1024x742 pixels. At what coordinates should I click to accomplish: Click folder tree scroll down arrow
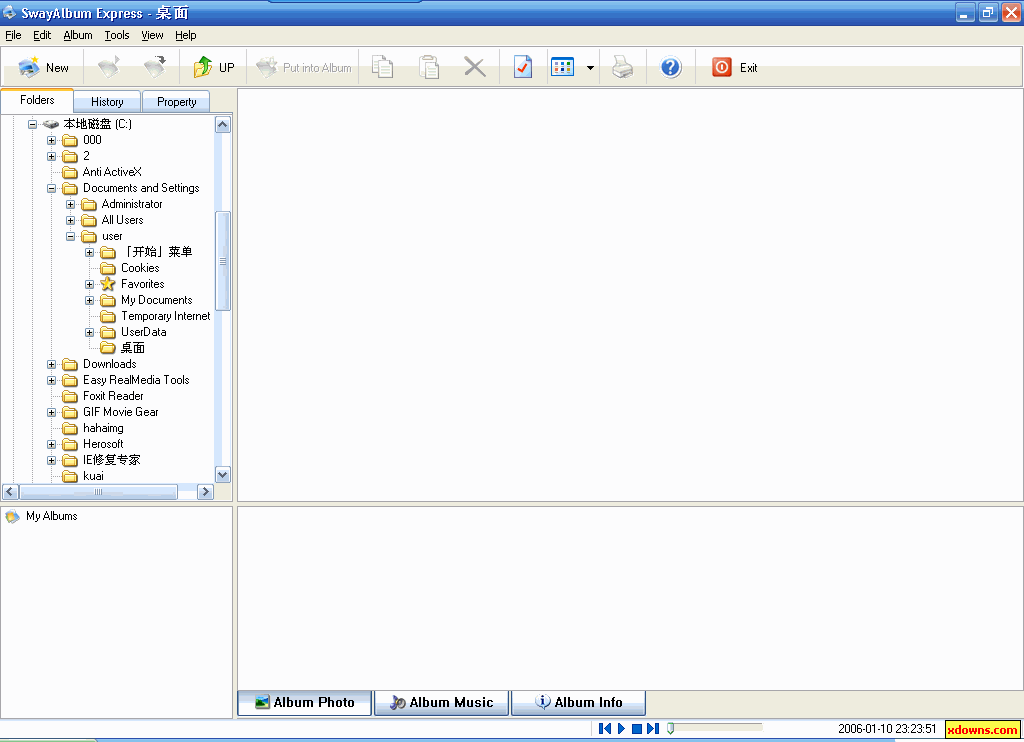223,475
